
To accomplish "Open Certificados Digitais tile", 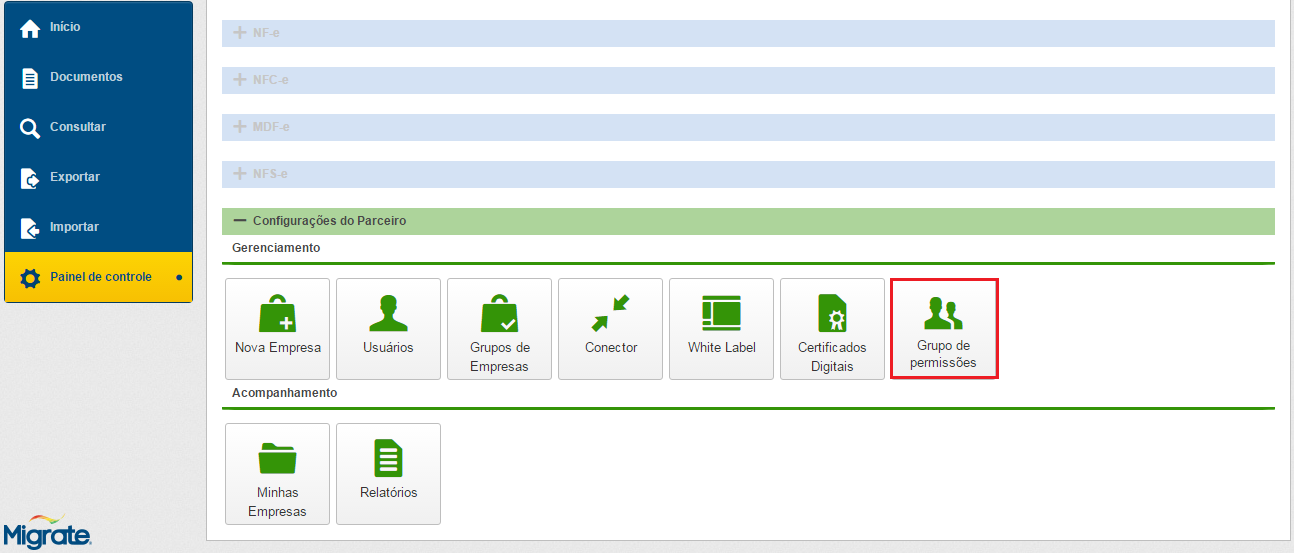I will (x=832, y=329).
